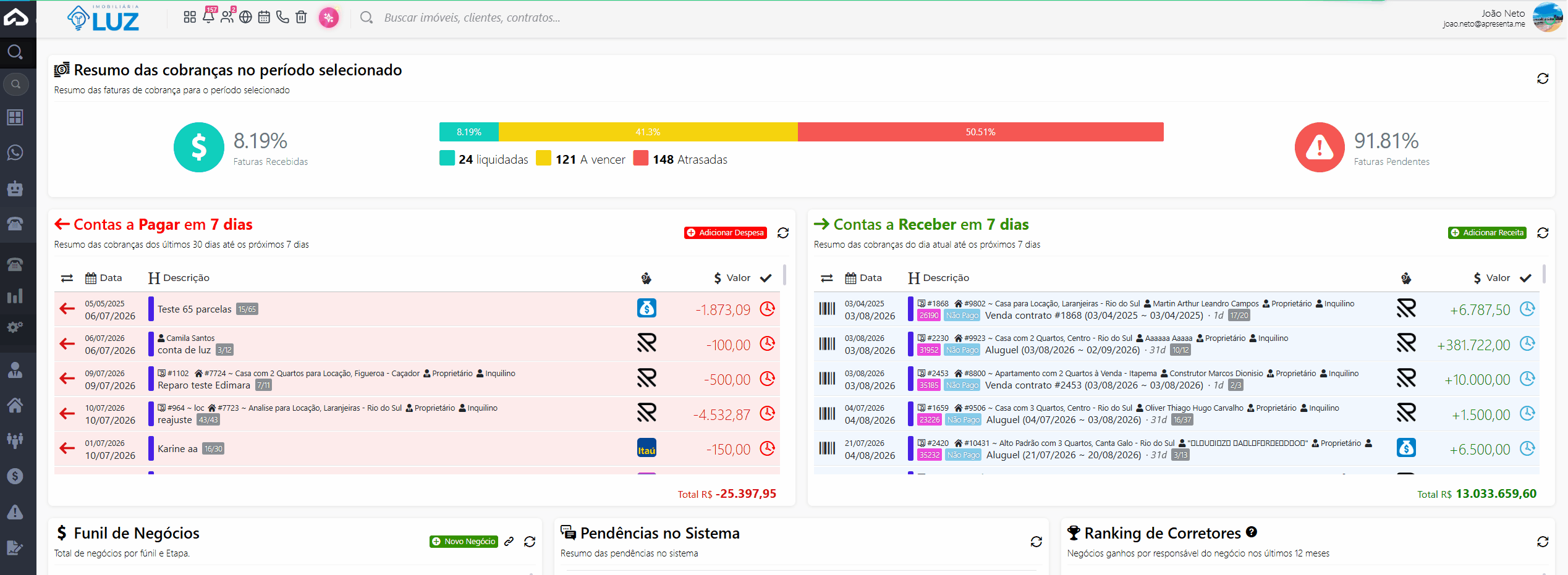Sort Contas a Receber by Valor column

(1492, 278)
